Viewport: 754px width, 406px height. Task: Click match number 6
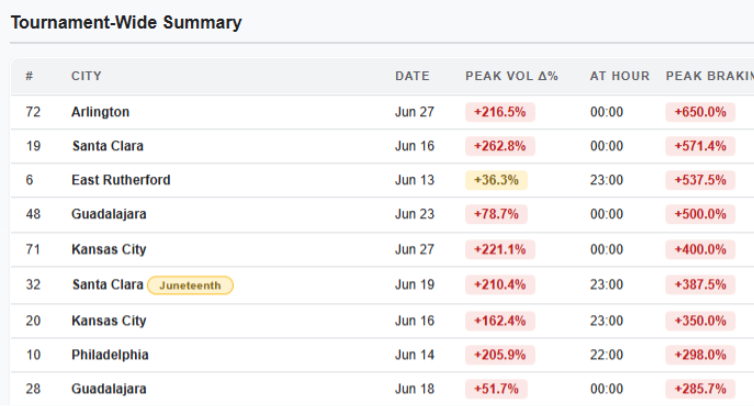(29, 180)
